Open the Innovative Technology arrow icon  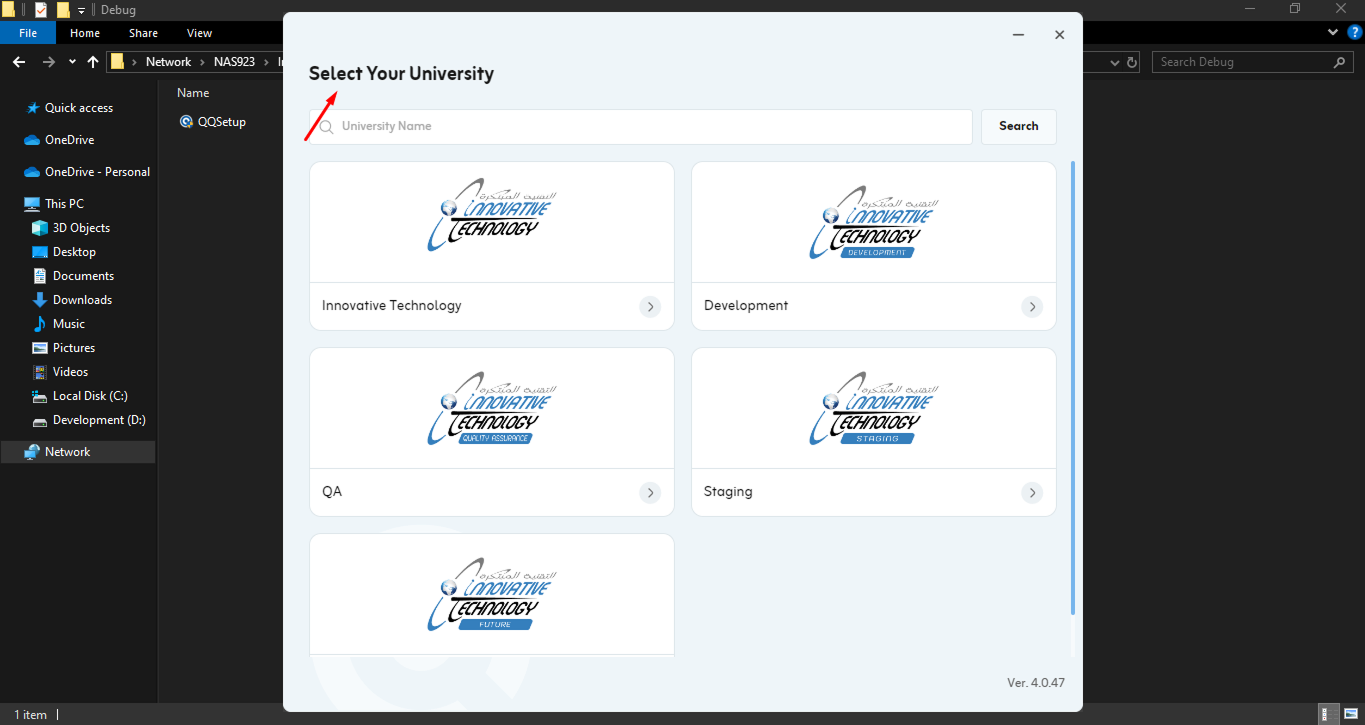(650, 307)
